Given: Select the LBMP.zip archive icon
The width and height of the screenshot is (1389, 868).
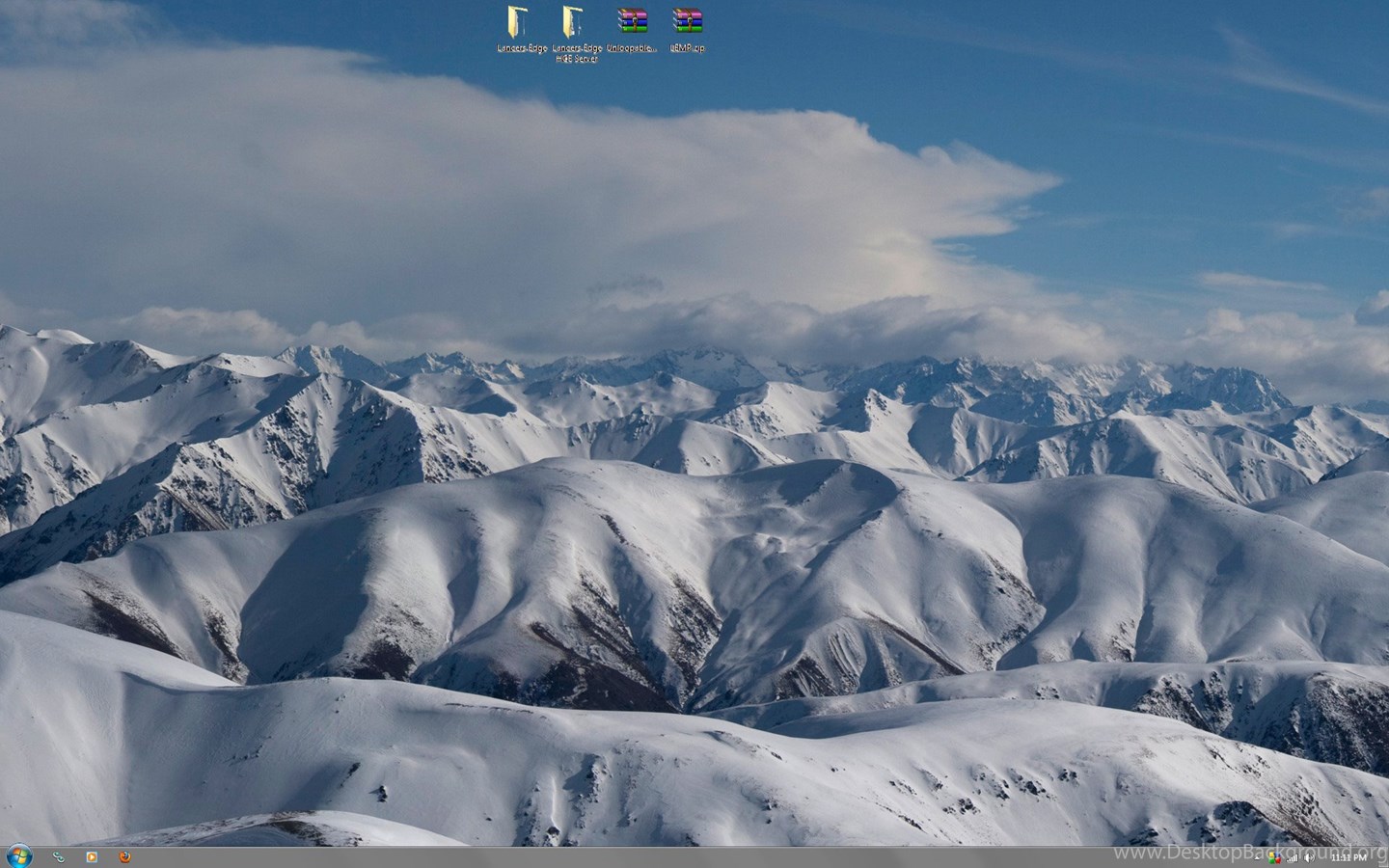Looking at the screenshot, I should tap(687, 21).
